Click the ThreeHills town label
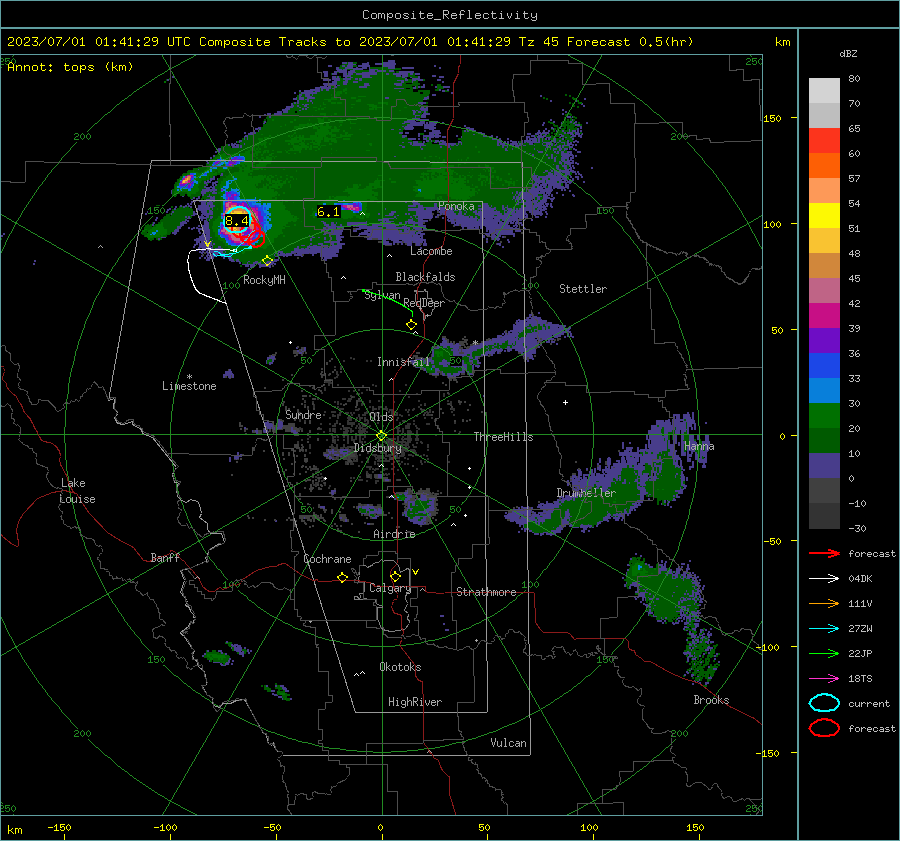 [x=503, y=437]
